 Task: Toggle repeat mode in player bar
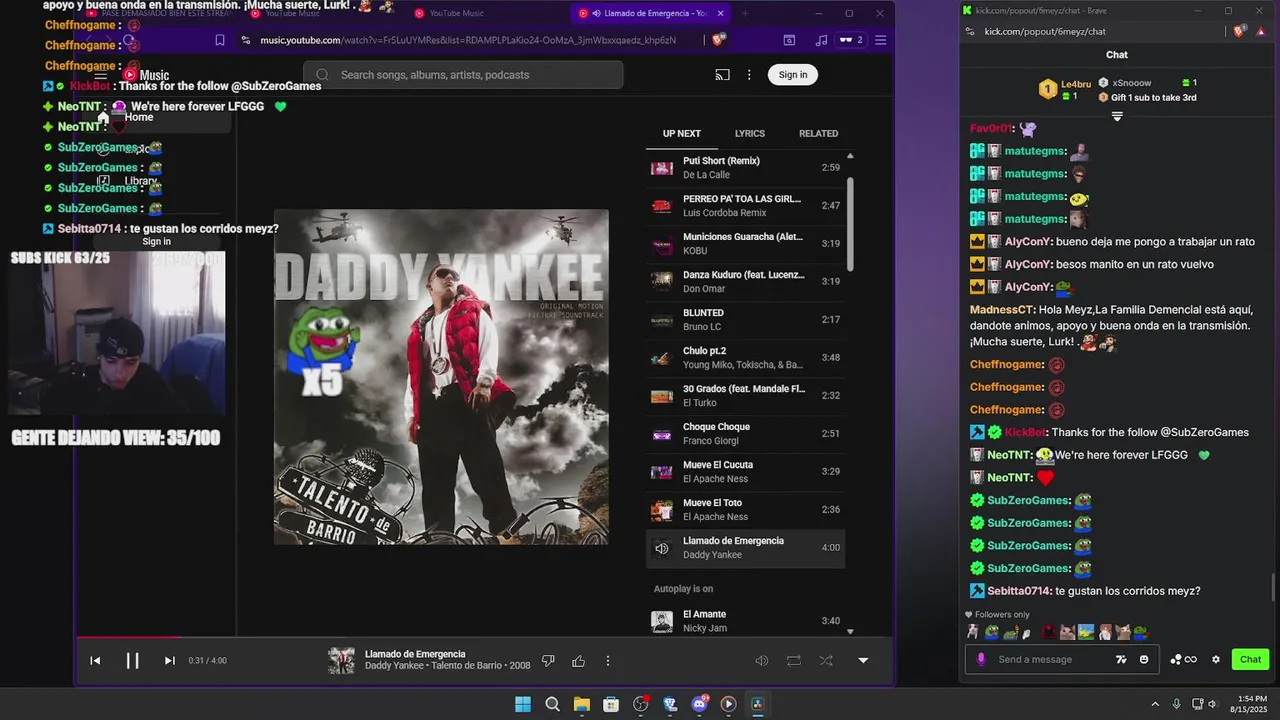(x=794, y=661)
